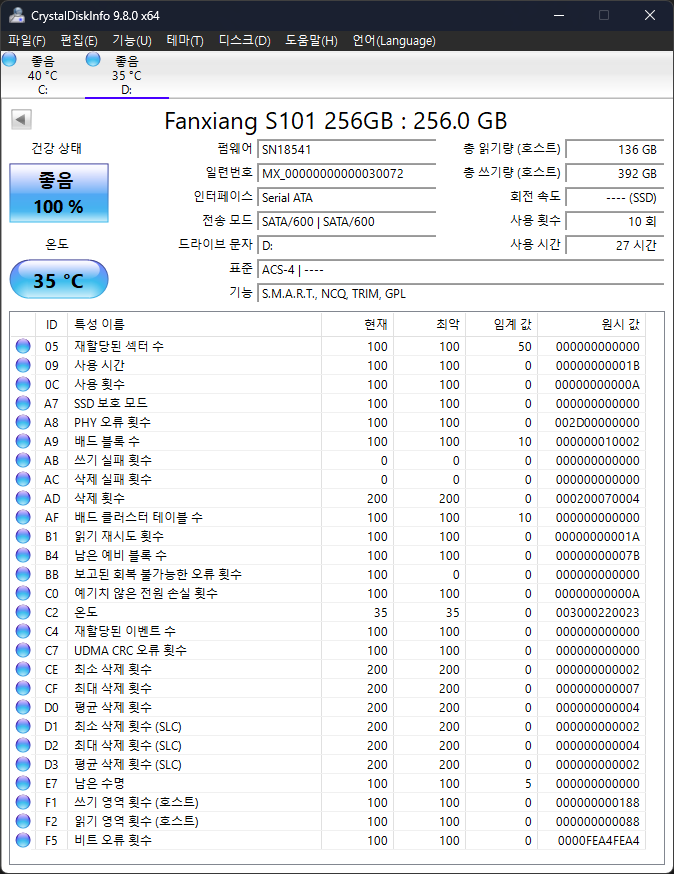Screen dimensions: 674x874
Task: Click the status orb for row AD 삭제 횟수
Action: (23, 498)
